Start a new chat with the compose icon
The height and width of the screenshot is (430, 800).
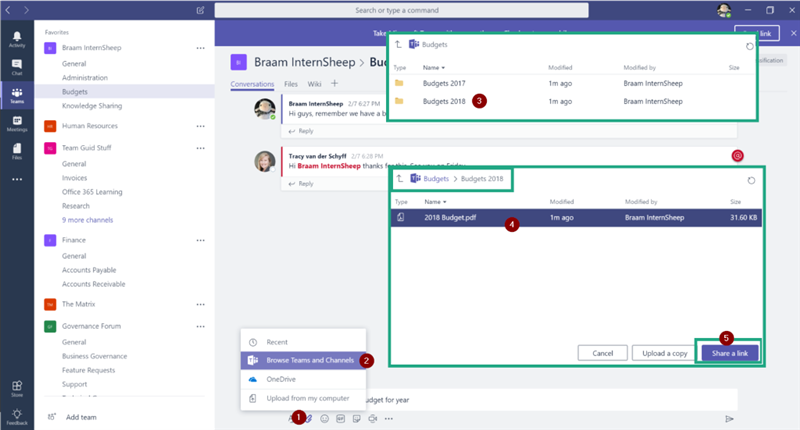coord(201,10)
